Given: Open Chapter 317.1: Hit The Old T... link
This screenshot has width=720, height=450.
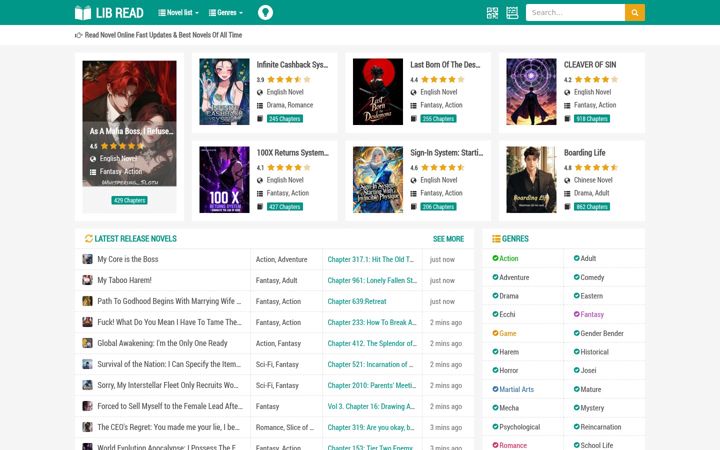Looking at the screenshot, I should click(370, 259).
